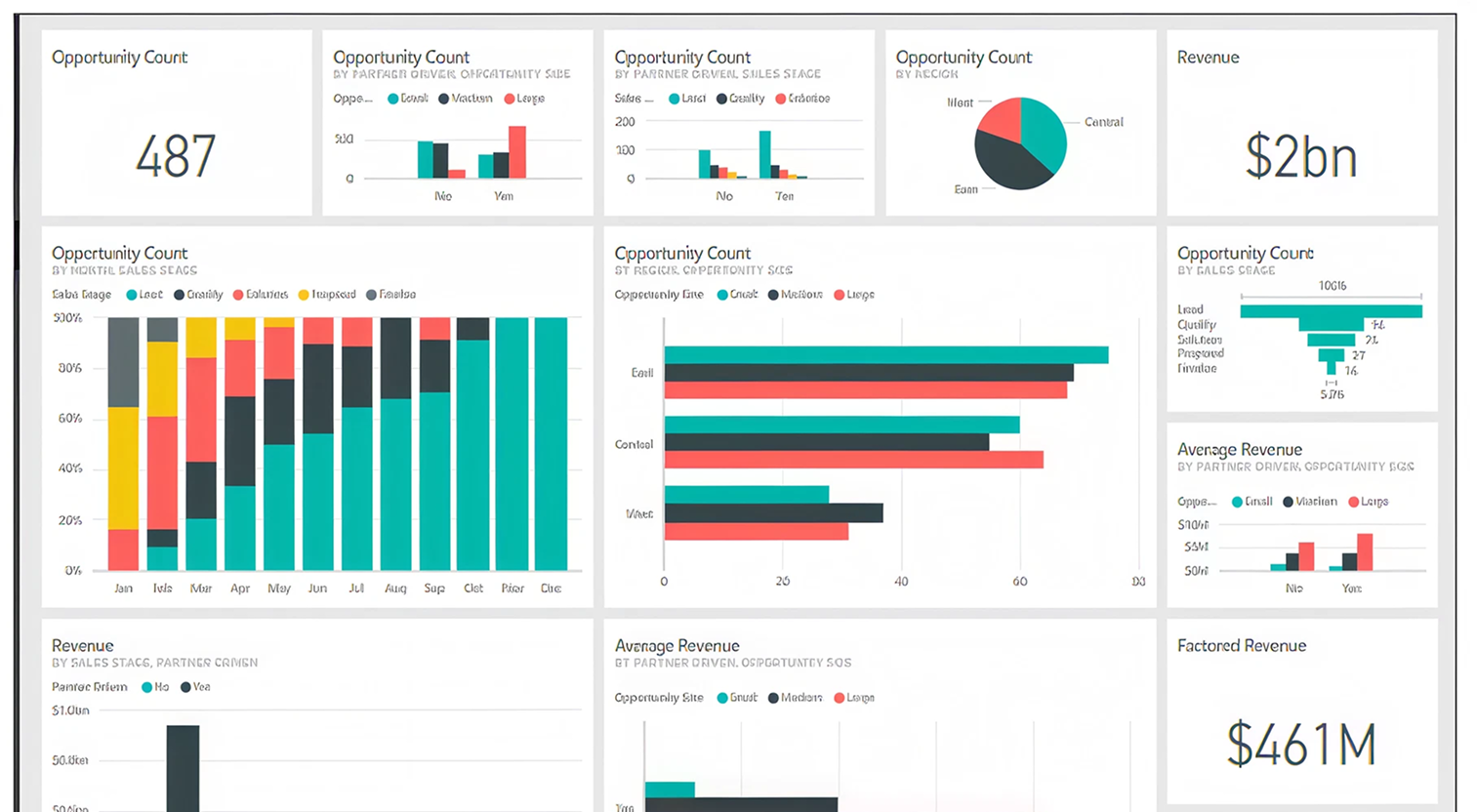Select the Jul month axis label
The height and width of the screenshot is (812, 1477).
[x=356, y=589]
